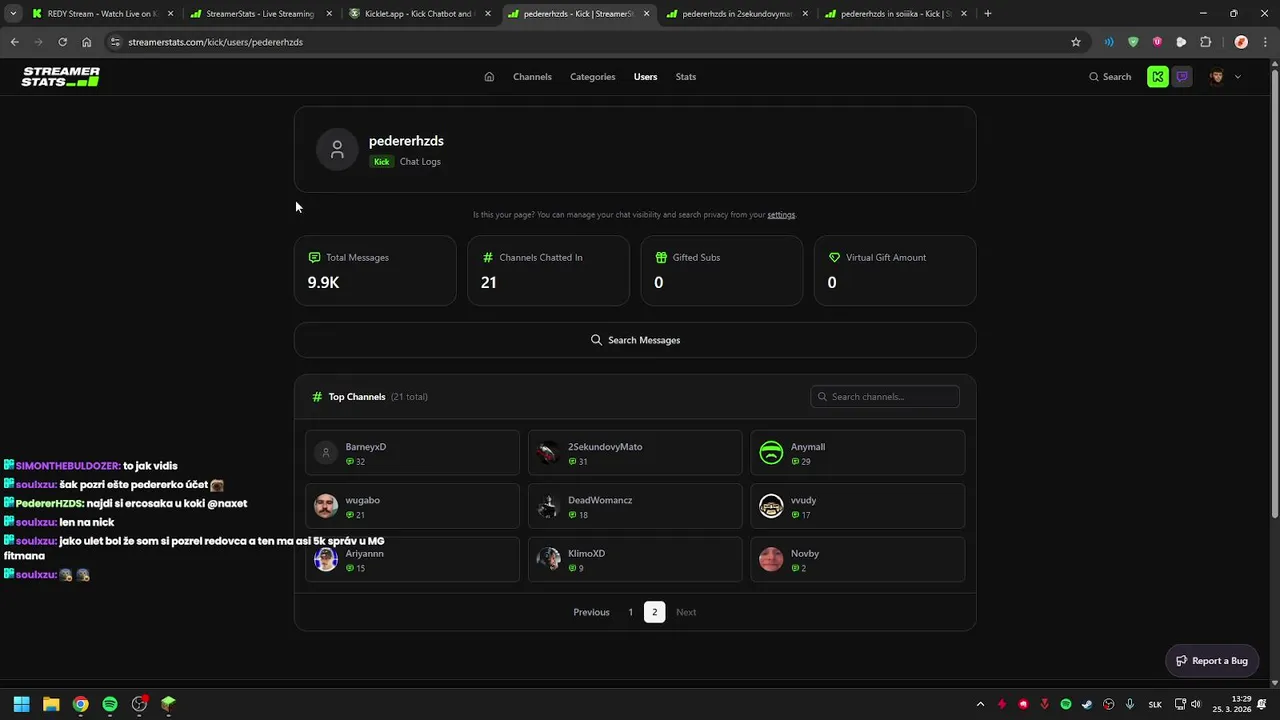Go to browser home page
The height and width of the screenshot is (720, 1280).
[x=87, y=42]
